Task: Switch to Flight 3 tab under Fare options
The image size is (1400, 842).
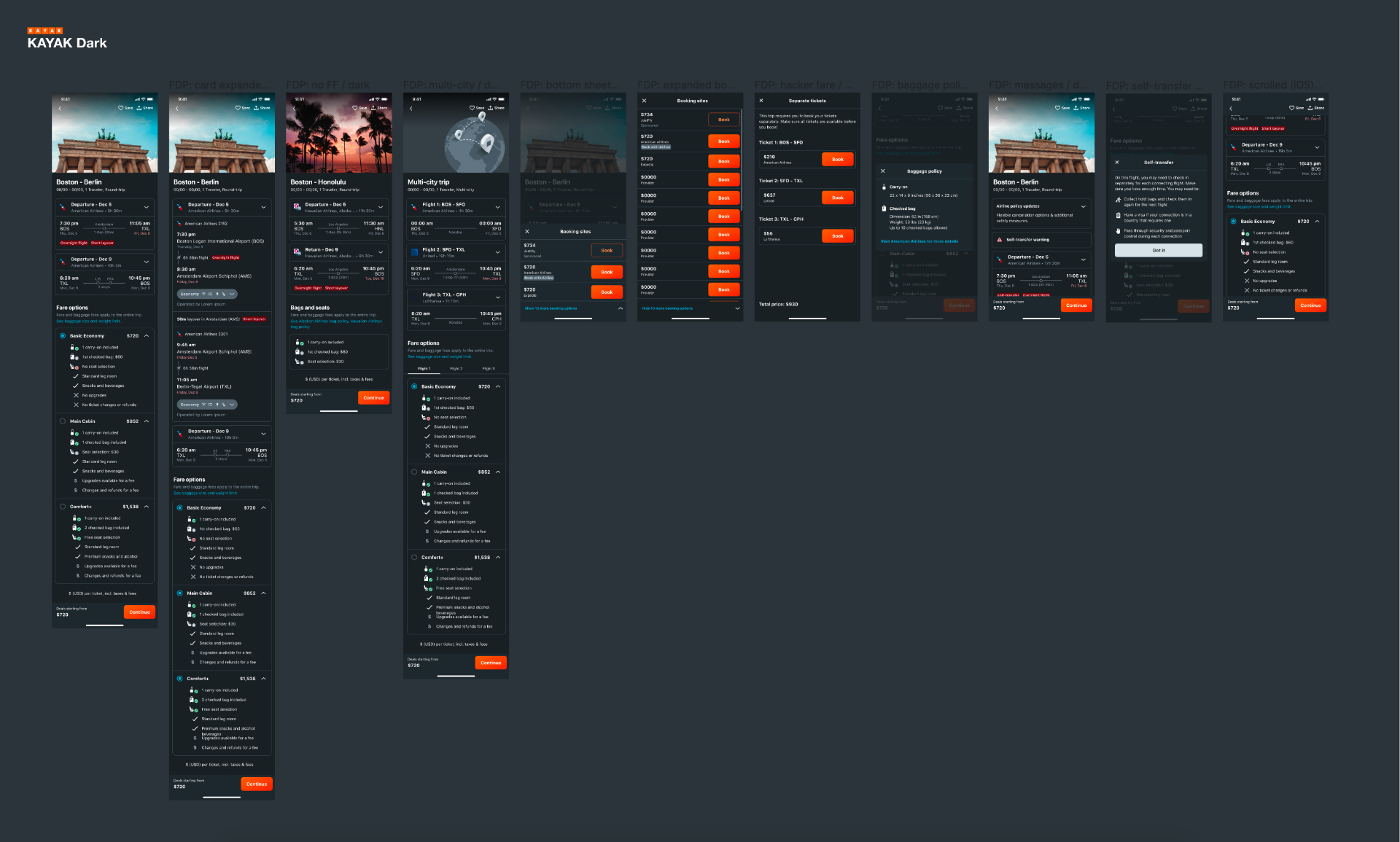Action: tap(488, 369)
